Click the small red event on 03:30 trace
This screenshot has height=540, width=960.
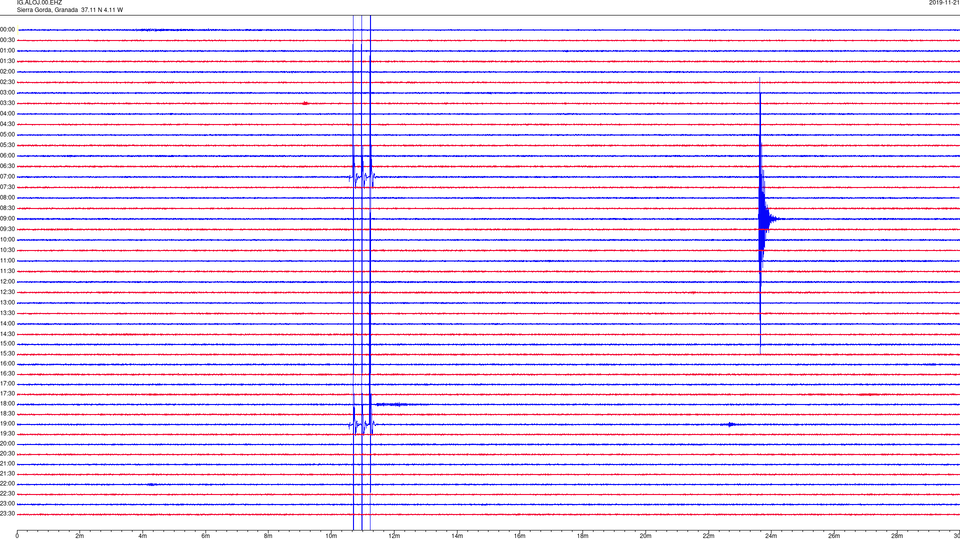click(x=305, y=103)
